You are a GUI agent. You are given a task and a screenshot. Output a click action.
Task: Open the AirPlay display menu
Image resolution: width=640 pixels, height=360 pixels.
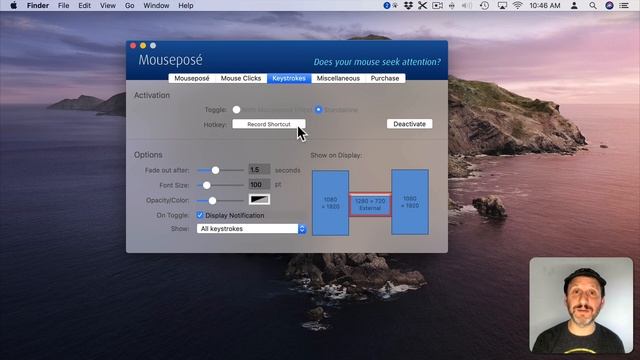click(502, 5)
